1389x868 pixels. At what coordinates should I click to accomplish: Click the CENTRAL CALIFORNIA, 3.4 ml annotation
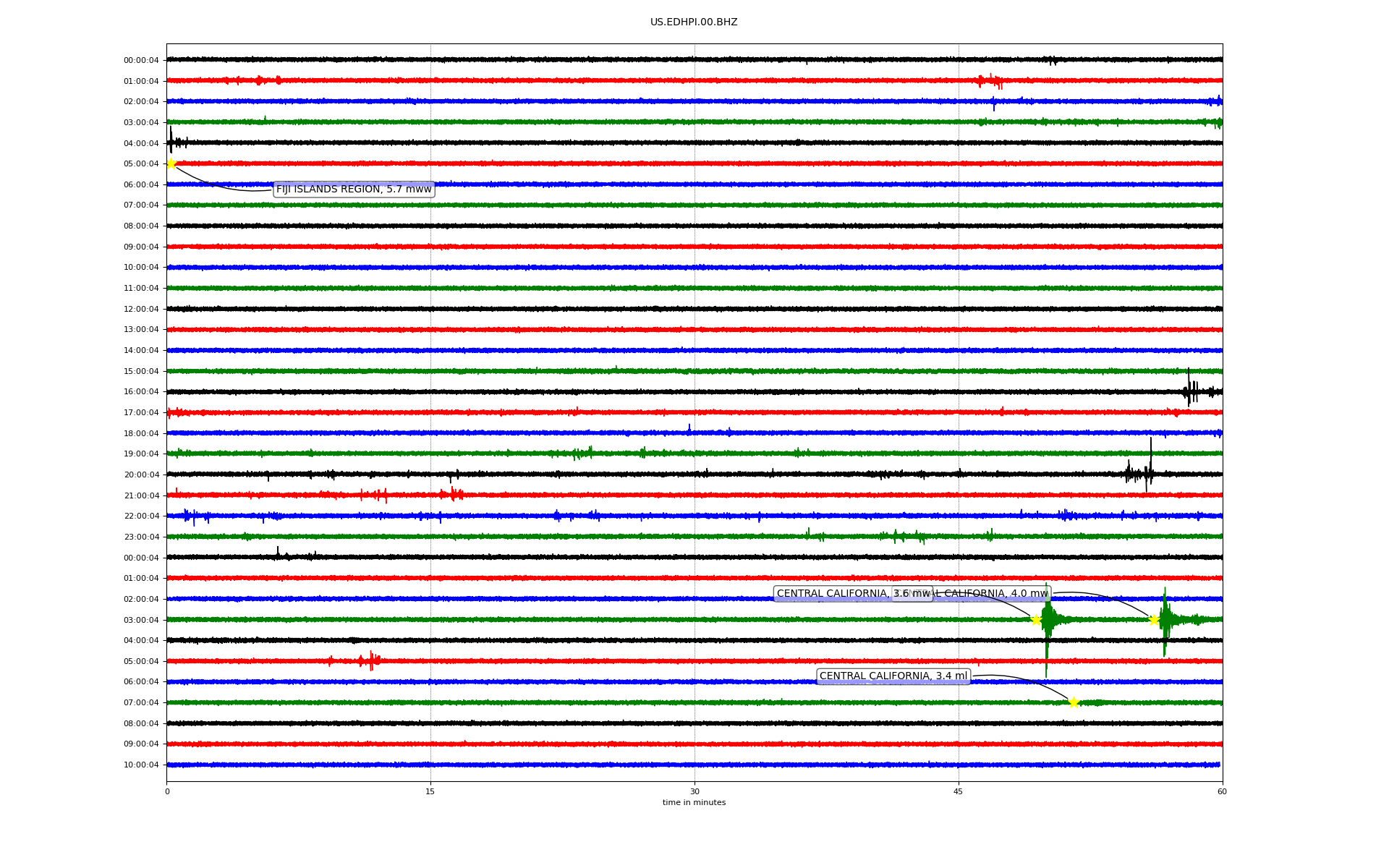[893, 676]
